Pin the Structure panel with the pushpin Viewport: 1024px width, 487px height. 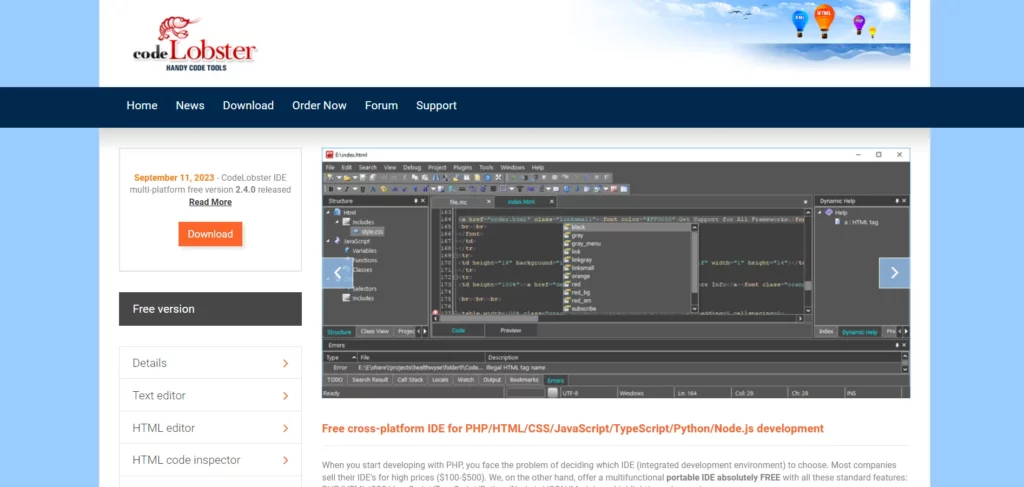click(416, 201)
